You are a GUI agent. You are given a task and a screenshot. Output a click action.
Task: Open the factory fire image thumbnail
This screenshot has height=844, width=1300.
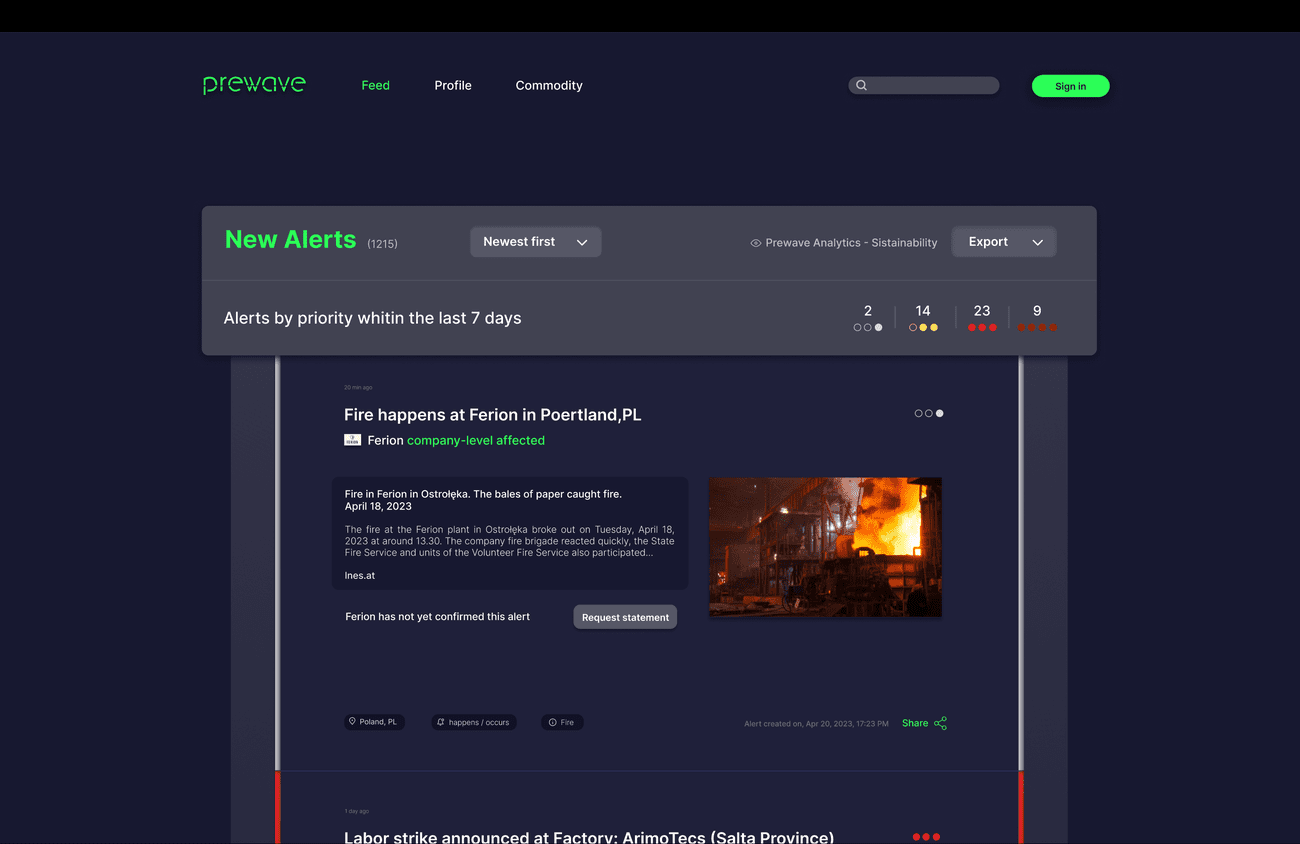[825, 547]
